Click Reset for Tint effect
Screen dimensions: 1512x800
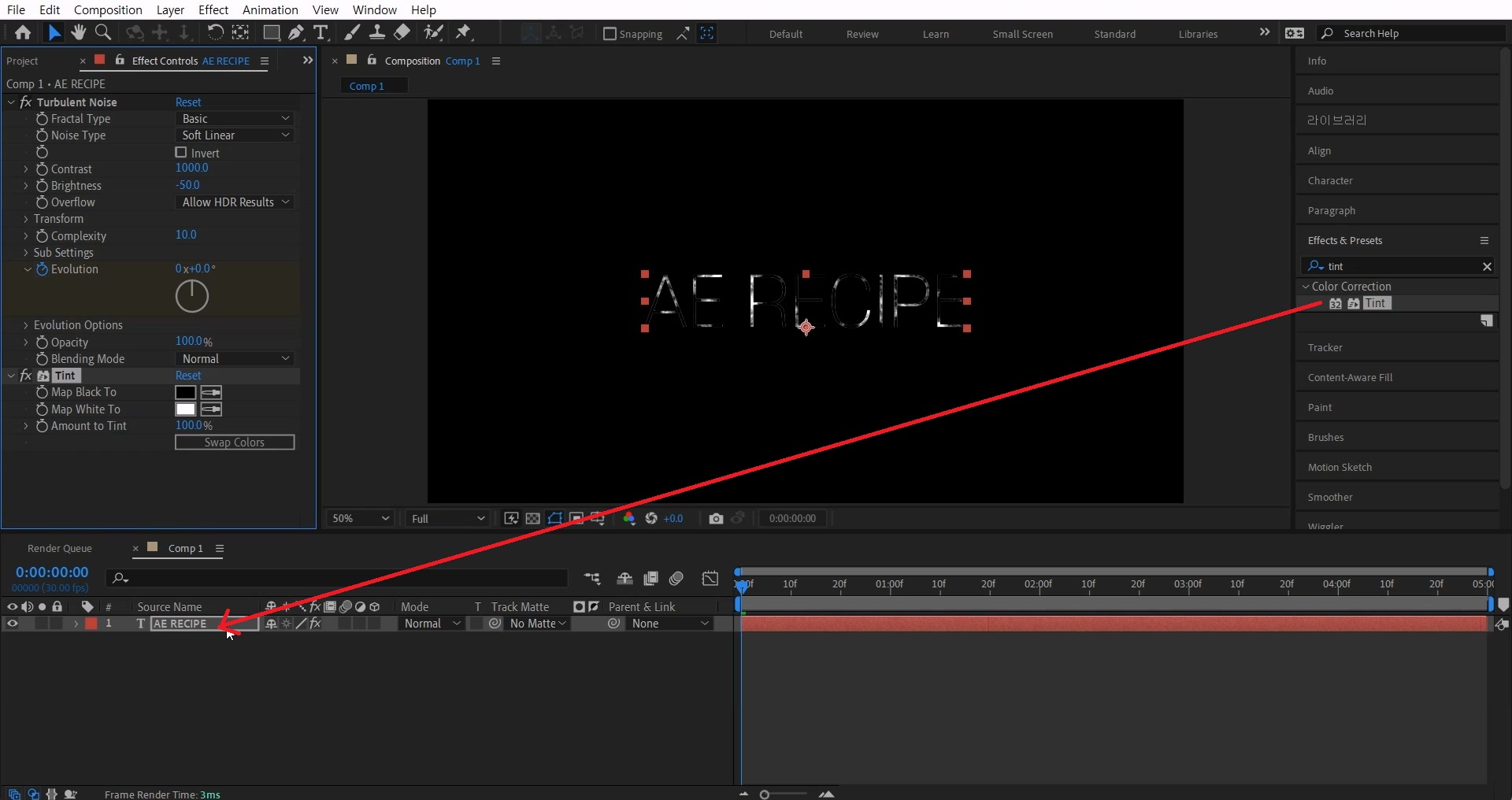pos(188,376)
